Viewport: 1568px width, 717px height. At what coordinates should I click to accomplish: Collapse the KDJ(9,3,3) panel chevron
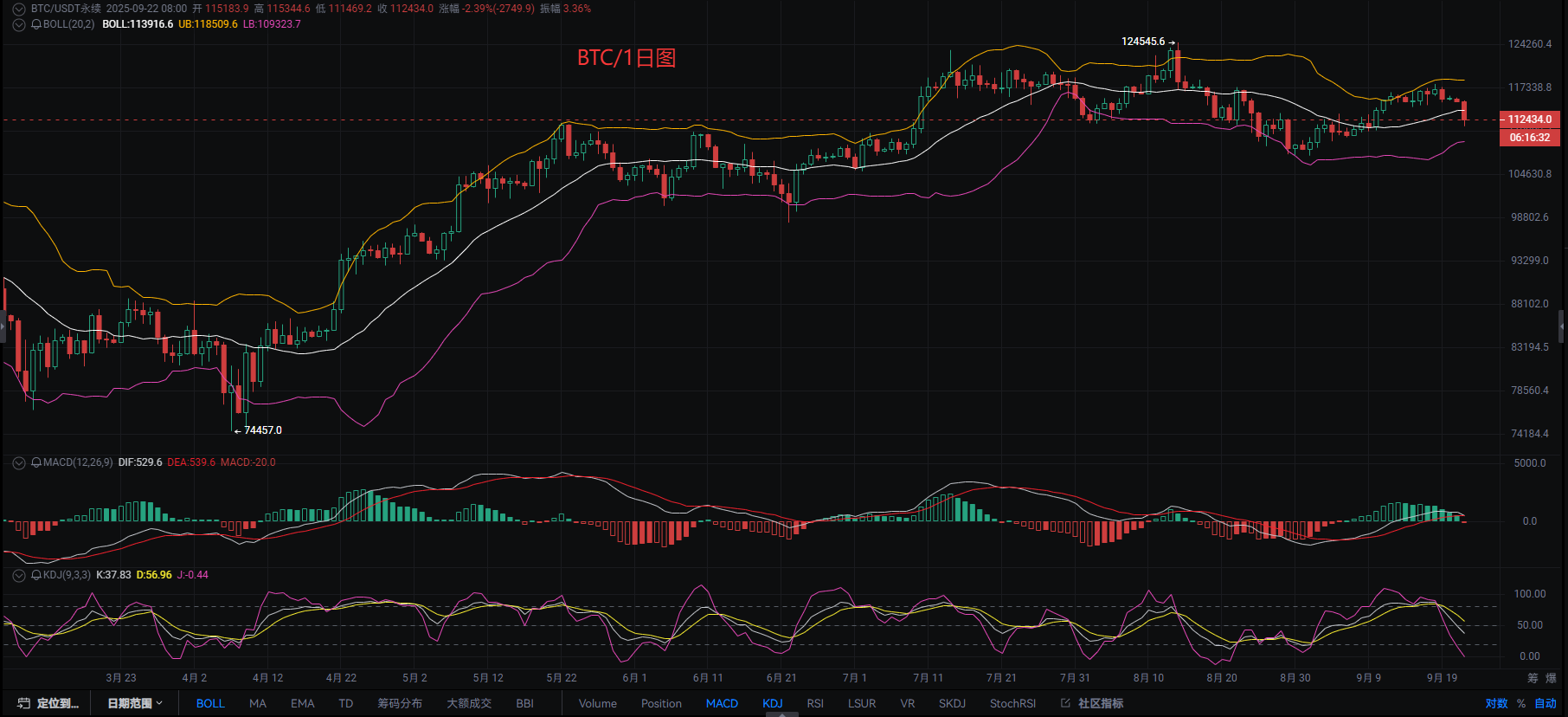pyautogui.click(x=18, y=575)
